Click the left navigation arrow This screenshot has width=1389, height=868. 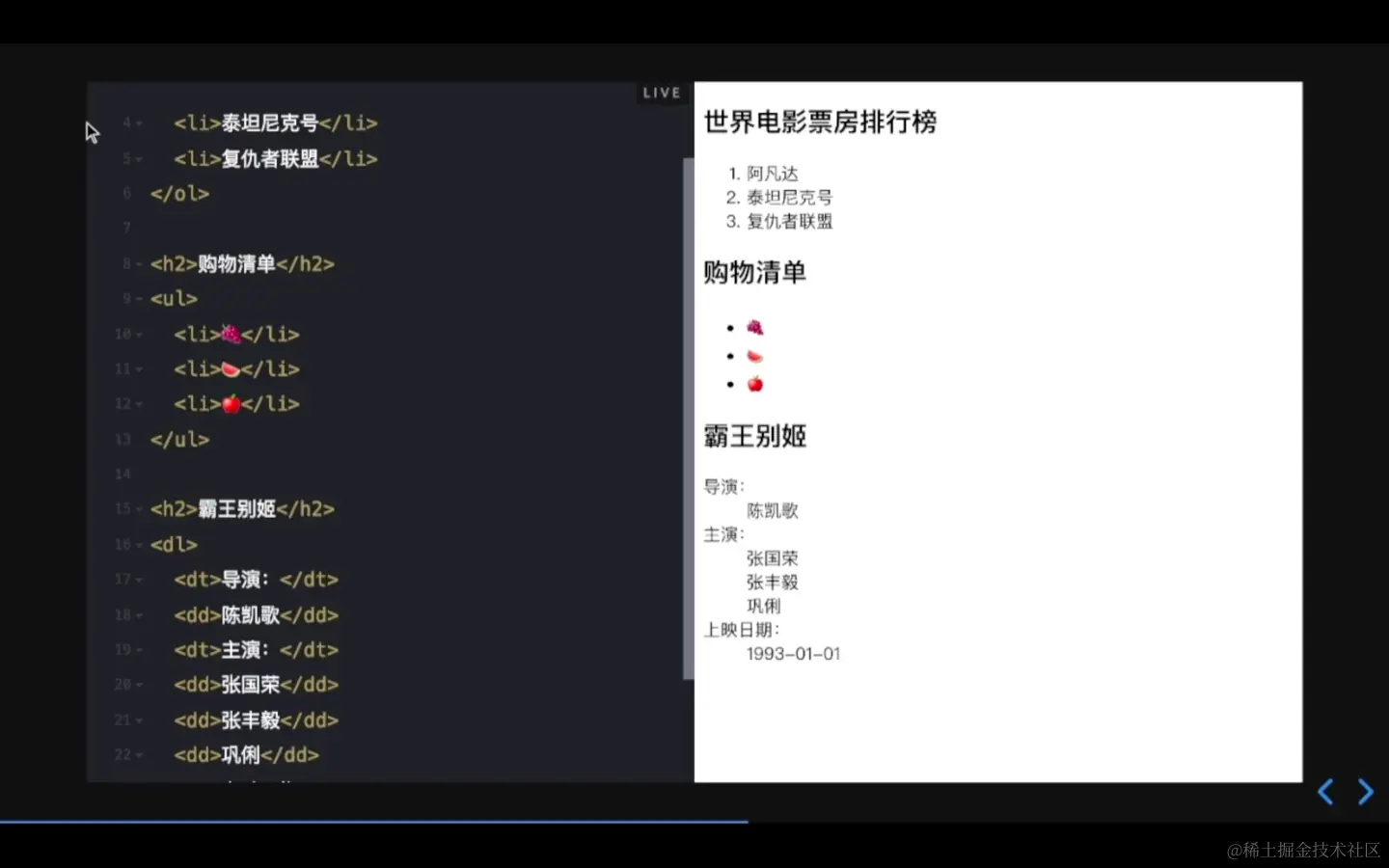point(1325,791)
